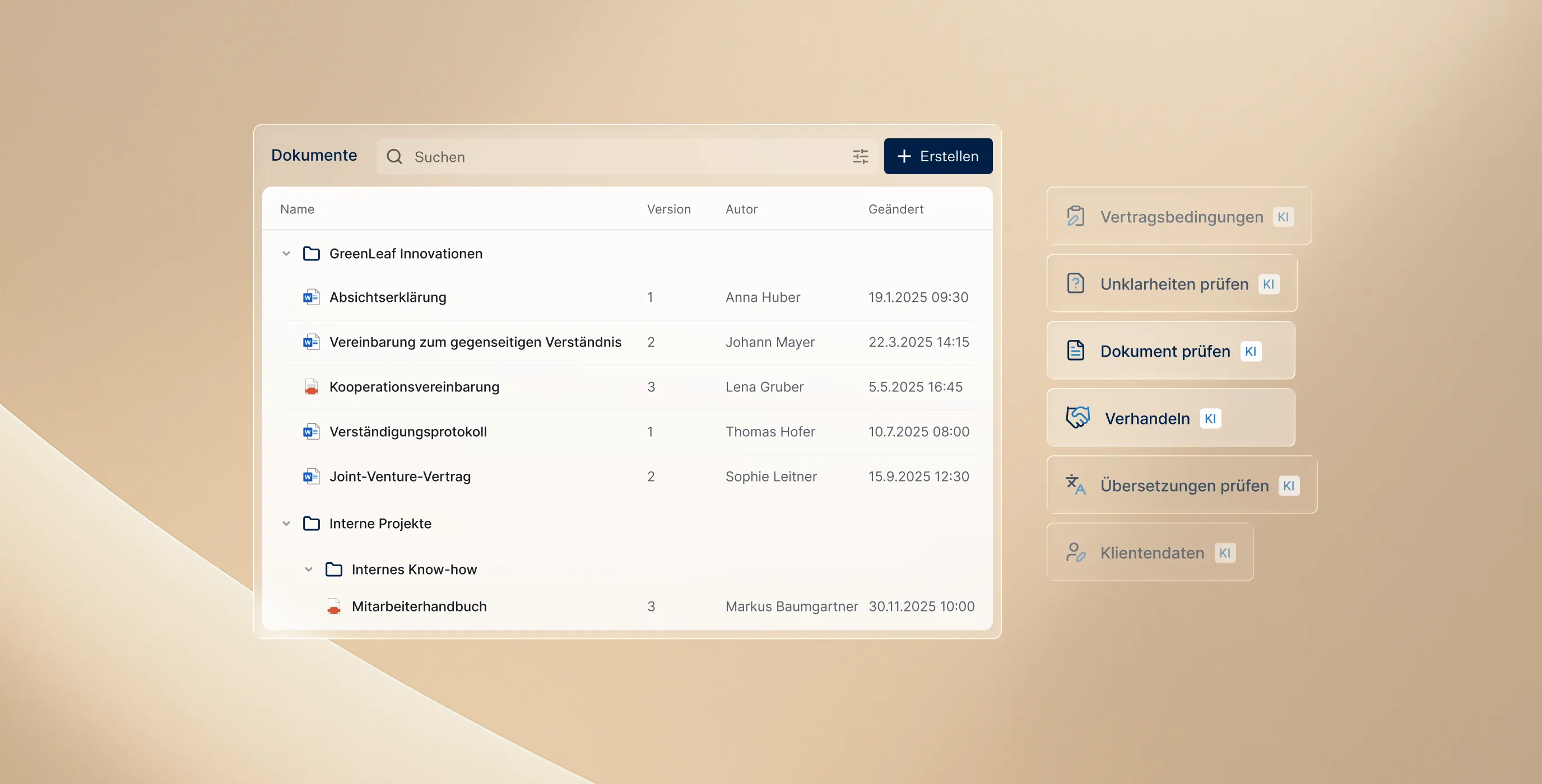This screenshot has height=784, width=1542.
Task: Click the Dokument prüfen document icon
Action: 1075,351
